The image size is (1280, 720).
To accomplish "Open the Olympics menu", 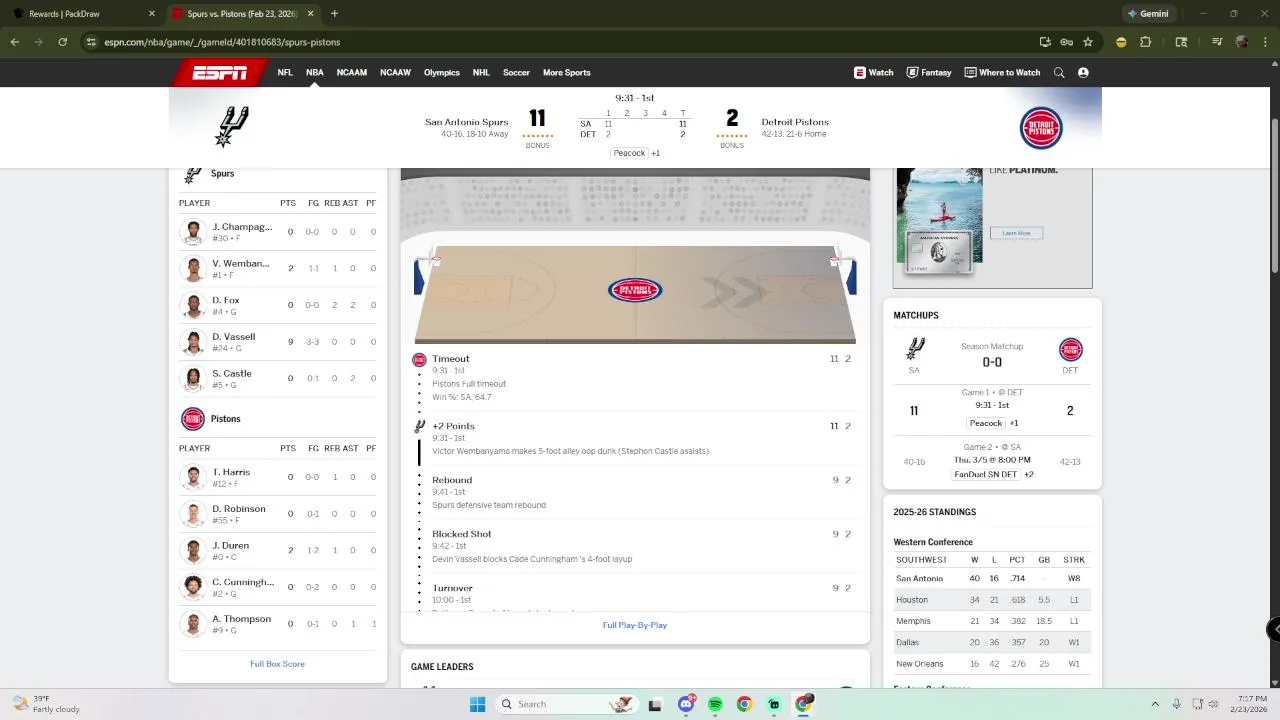I will (442, 73).
